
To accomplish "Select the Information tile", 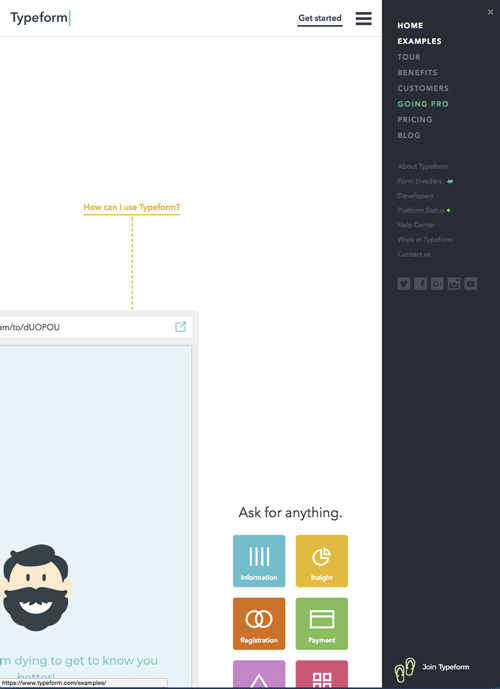I will tap(259, 561).
